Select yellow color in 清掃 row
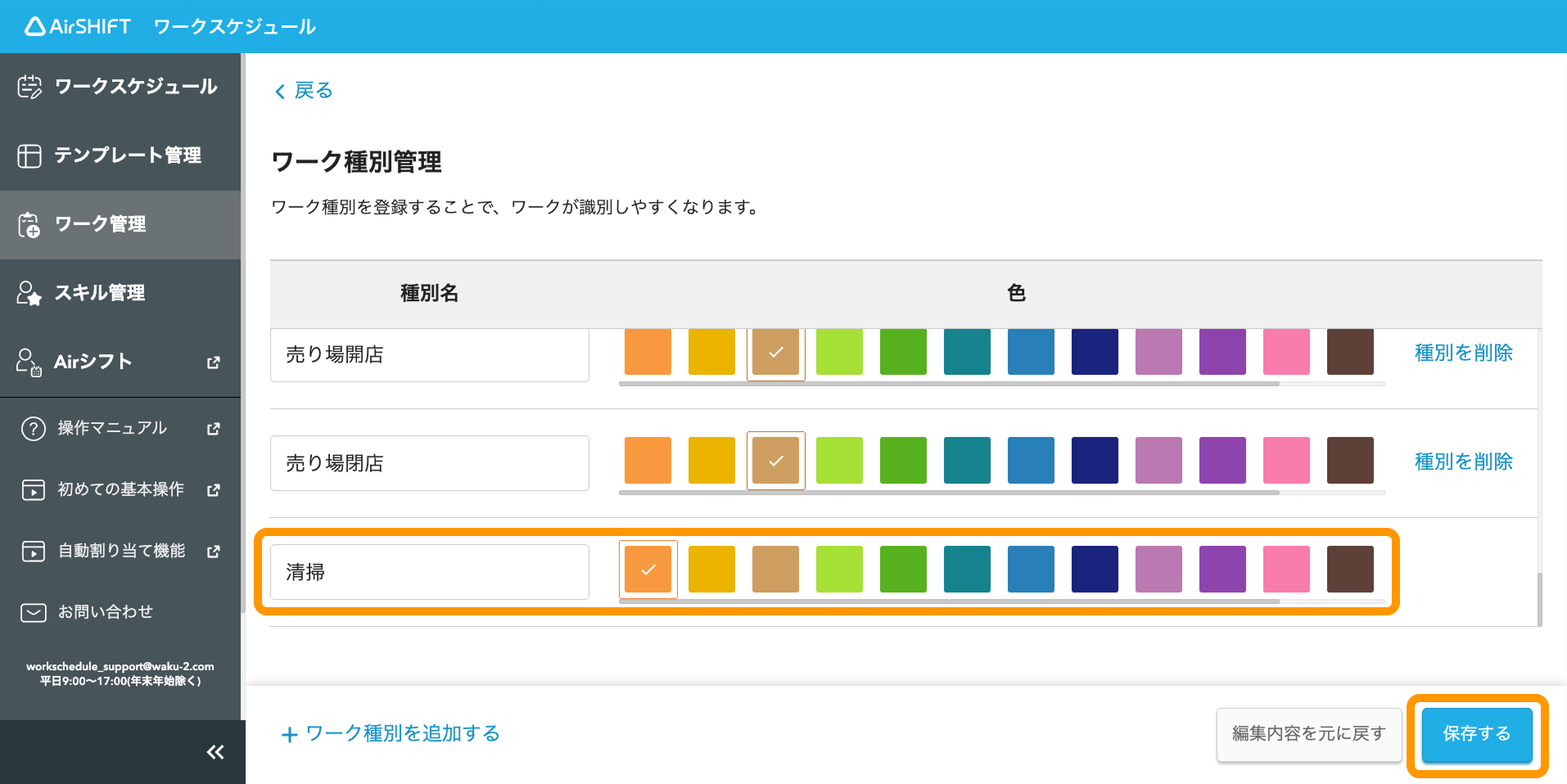The height and width of the screenshot is (784, 1567). [x=712, y=570]
